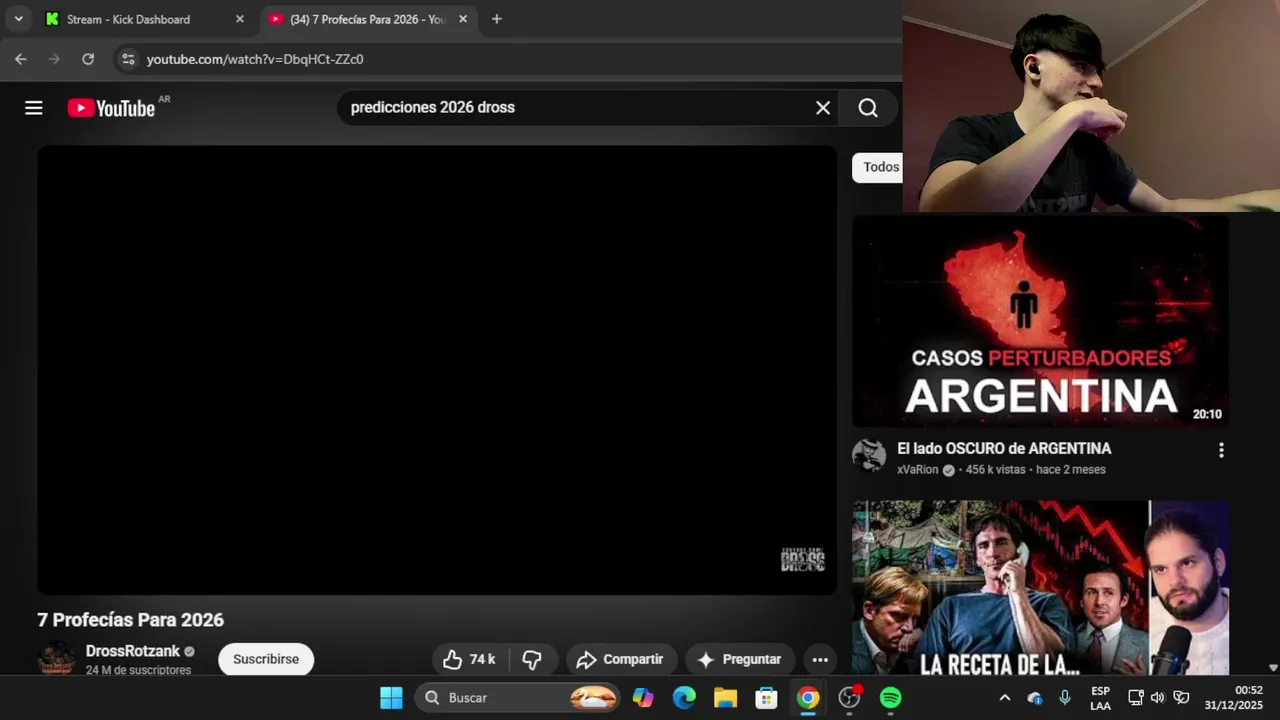Open Preguntar AI ask button

click(739, 659)
